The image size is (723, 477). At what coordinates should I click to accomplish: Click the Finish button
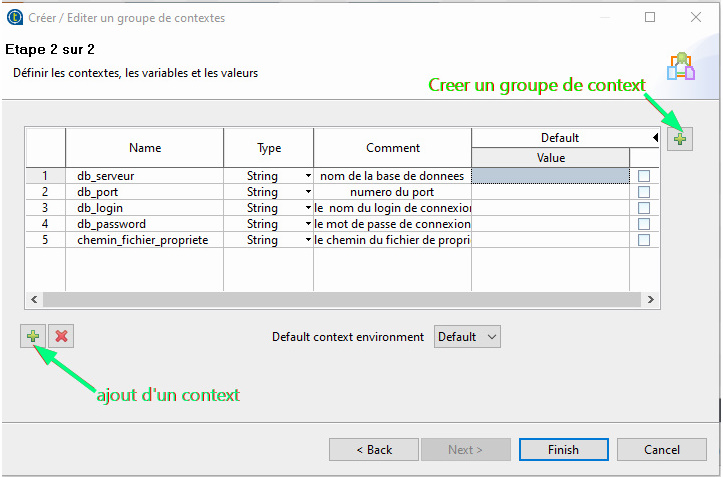tap(563, 450)
